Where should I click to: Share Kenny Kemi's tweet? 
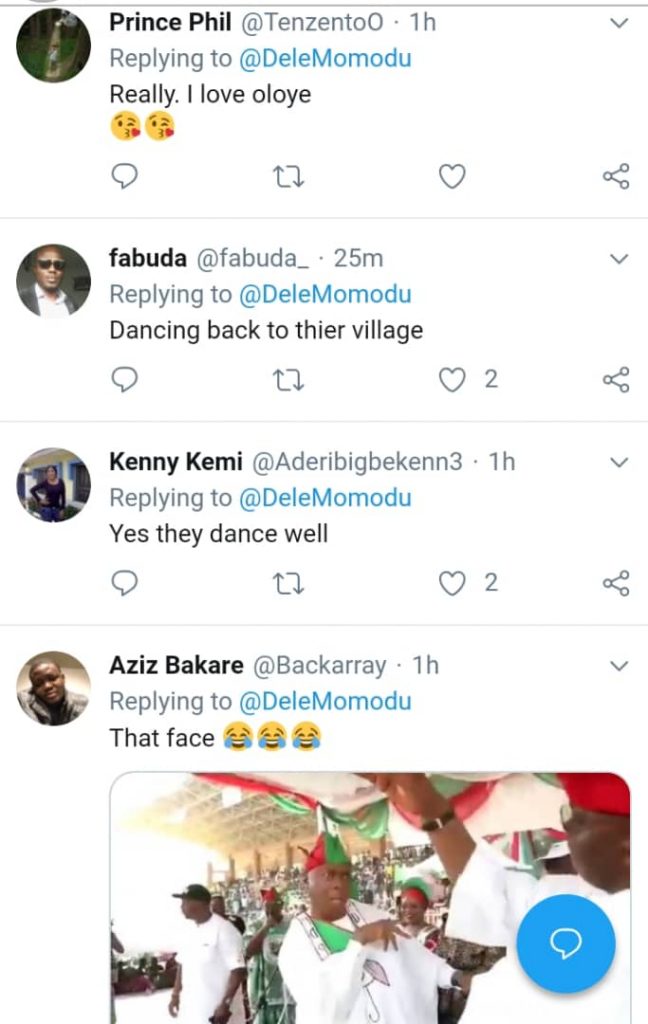pyautogui.click(x=616, y=583)
